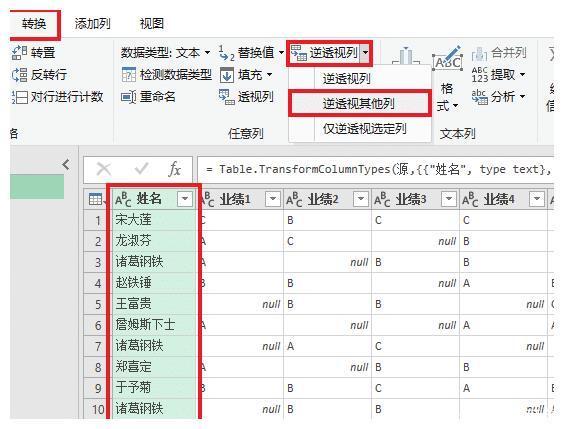564x429 pixels.
Task: Click the 透视列 pivot column icon
Action: [x=227, y=97]
